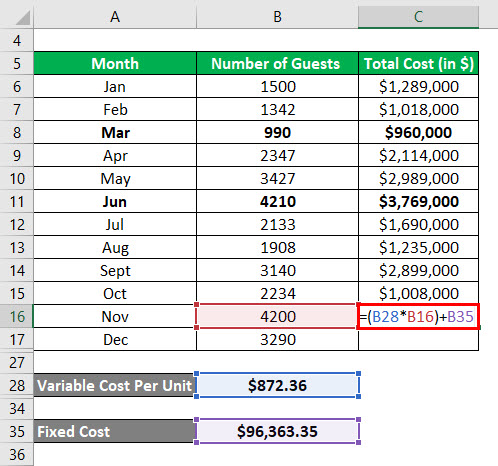Click guest count 3290 for Dec
The width and height of the screenshot is (498, 466).
(x=277, y=339)
